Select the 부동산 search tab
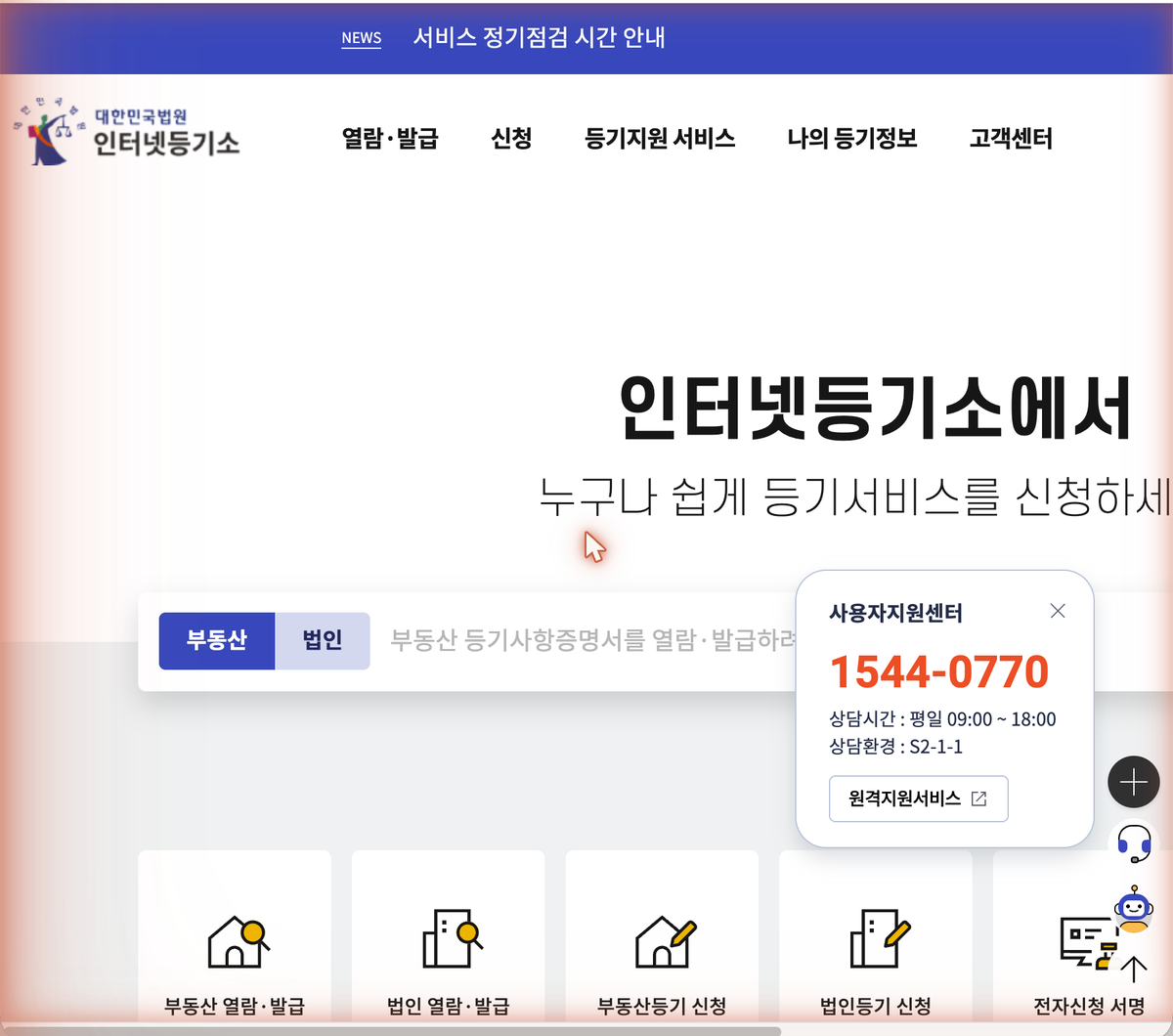 tap(217, 641)
